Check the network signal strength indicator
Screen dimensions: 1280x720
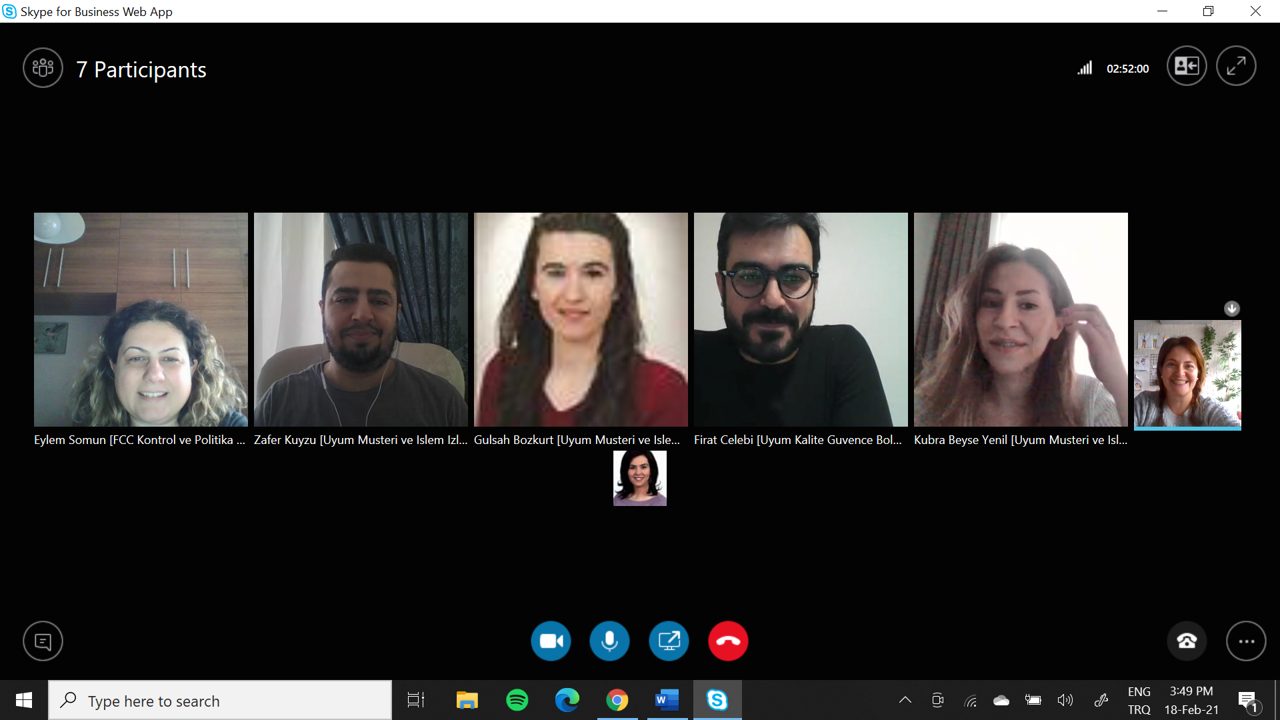(x=1085, y=68)
